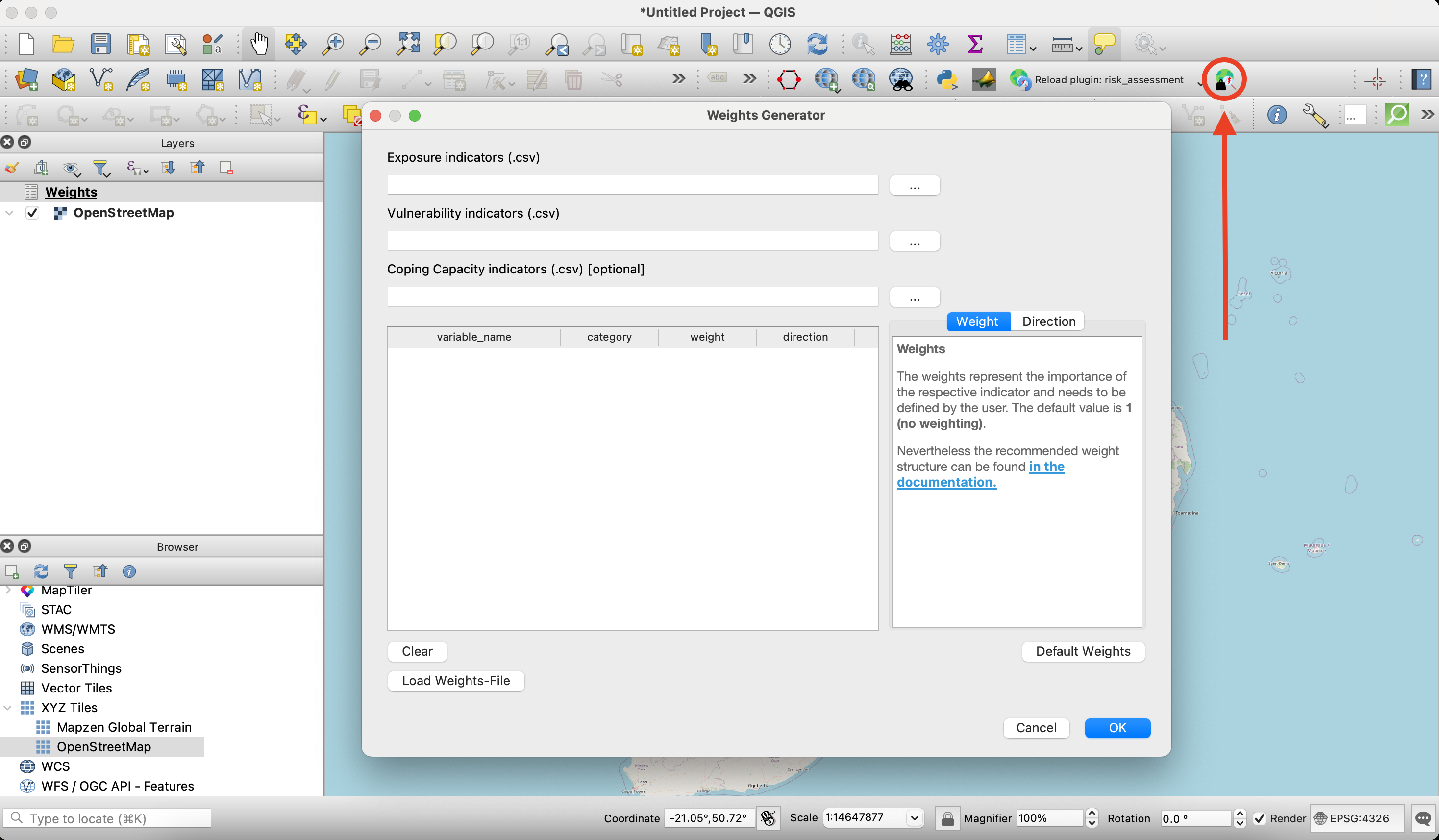Select the Pan Map hand tool

click(x=259, y=44)
